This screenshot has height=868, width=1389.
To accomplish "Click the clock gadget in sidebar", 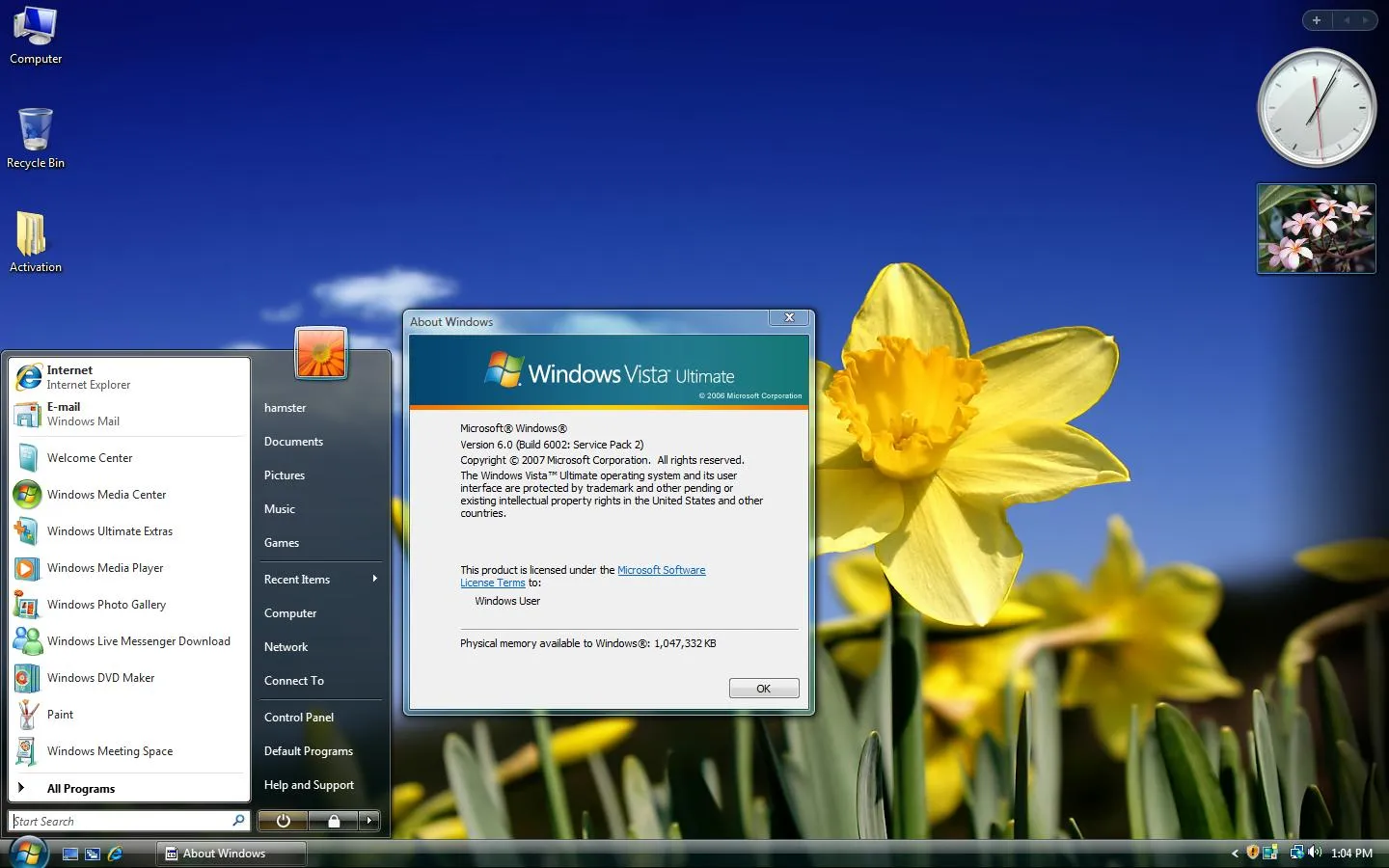I will [1317, 108].
